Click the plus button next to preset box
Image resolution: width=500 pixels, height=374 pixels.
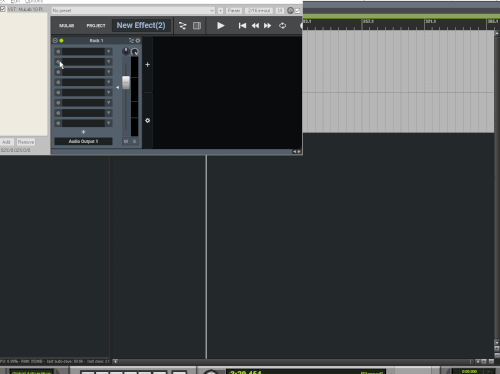point(220,11)
